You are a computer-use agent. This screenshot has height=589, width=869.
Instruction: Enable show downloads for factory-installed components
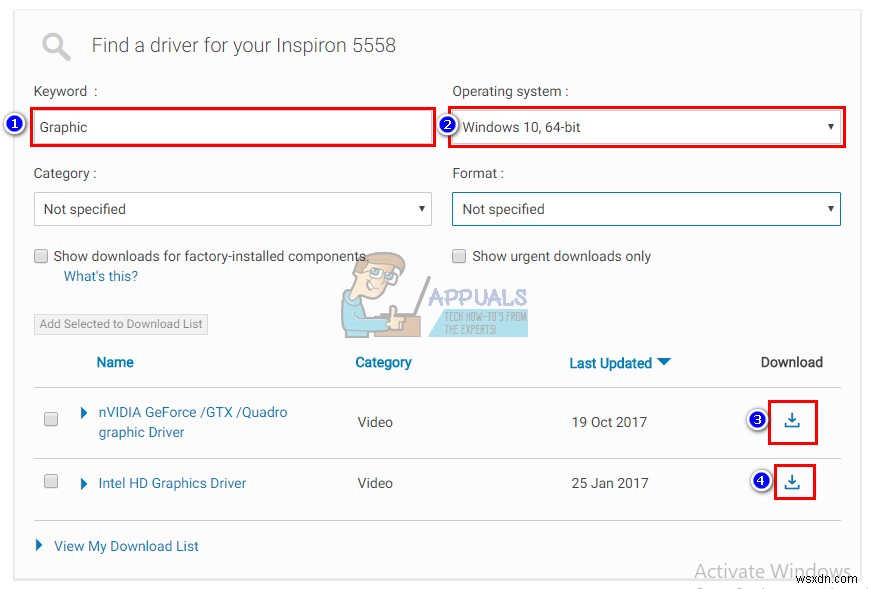click(x=41, y=256)
